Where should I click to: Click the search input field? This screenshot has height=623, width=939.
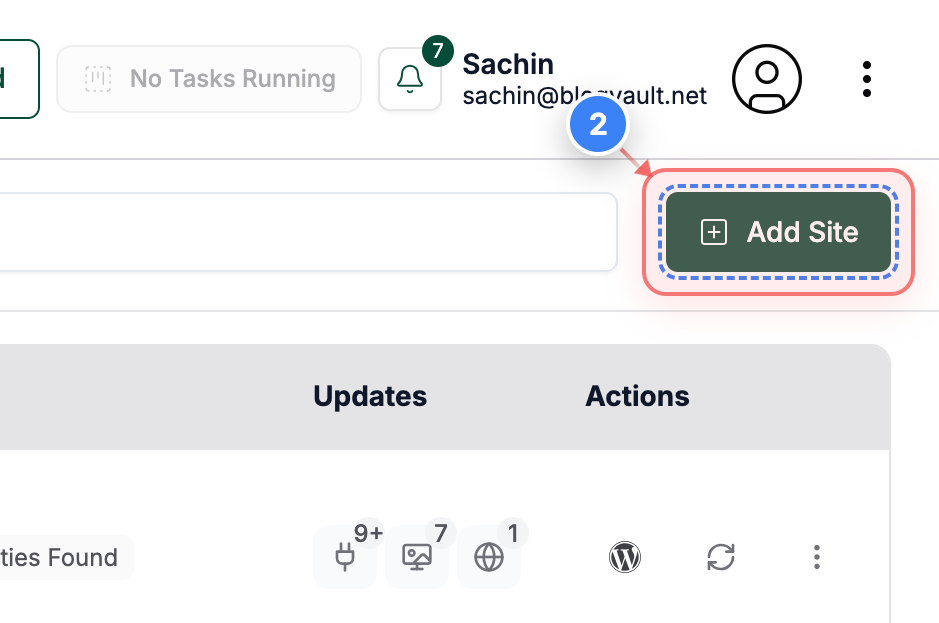tap(300, 231)
